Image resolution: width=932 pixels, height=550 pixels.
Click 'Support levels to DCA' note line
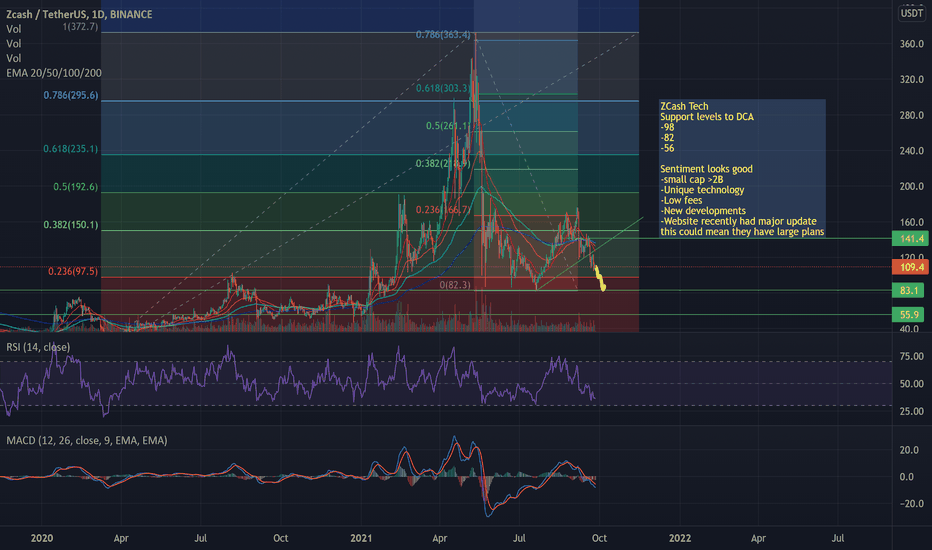(x=707, y=117)
